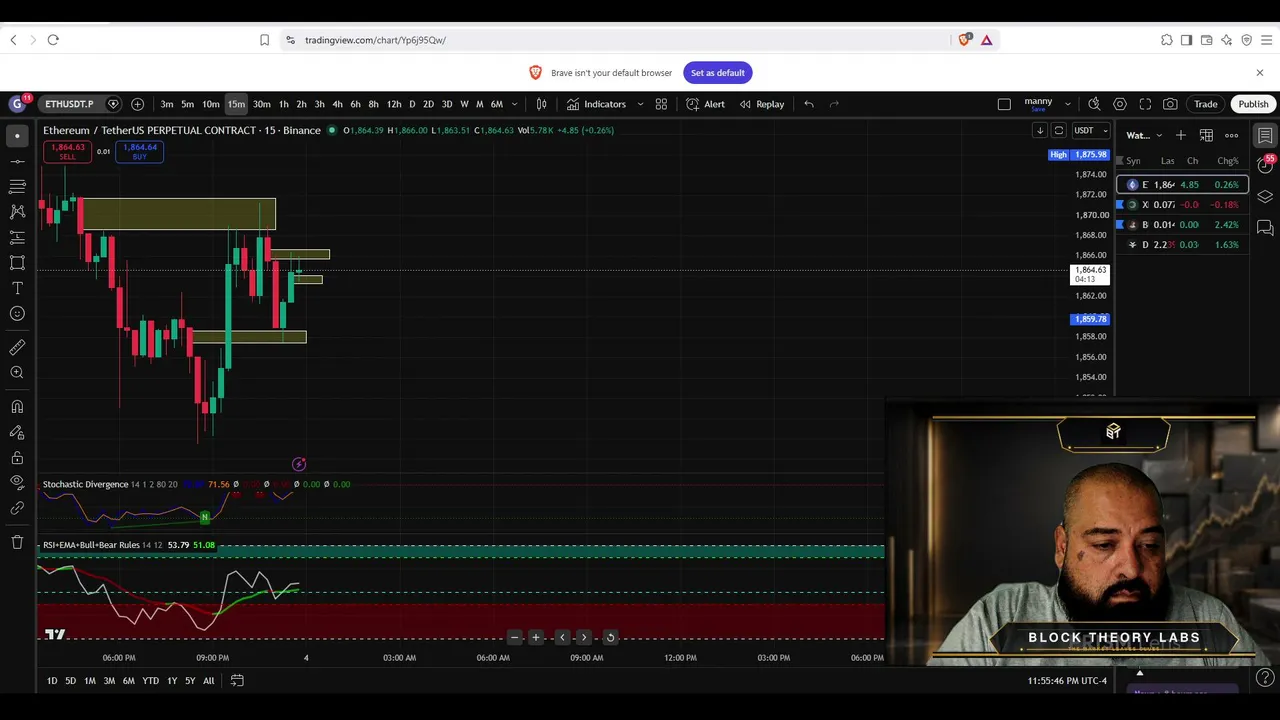
Task: Select the crosshair cursor tool
Action: pos(17,135)
